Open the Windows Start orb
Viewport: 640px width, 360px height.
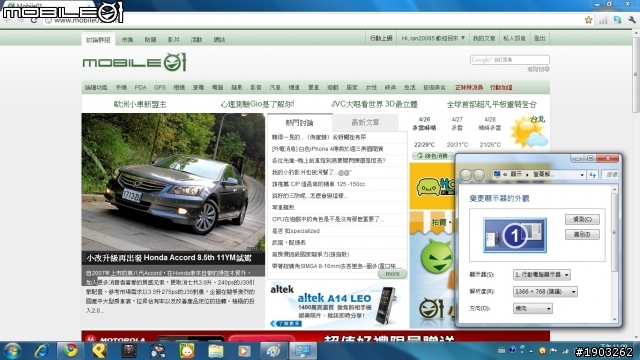coord(12,351)
